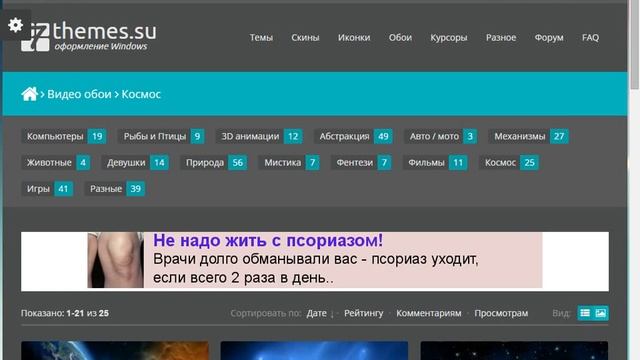This screenshot has height=360, width=640.
Task: Open the Earth and sun wallpaper thumbnail
Action: 115,351
